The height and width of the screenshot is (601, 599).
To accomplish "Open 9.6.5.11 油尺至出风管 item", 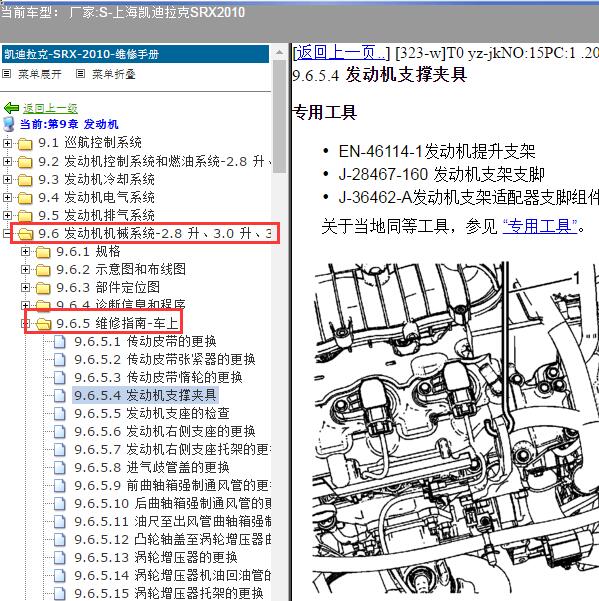I will 173,522.
